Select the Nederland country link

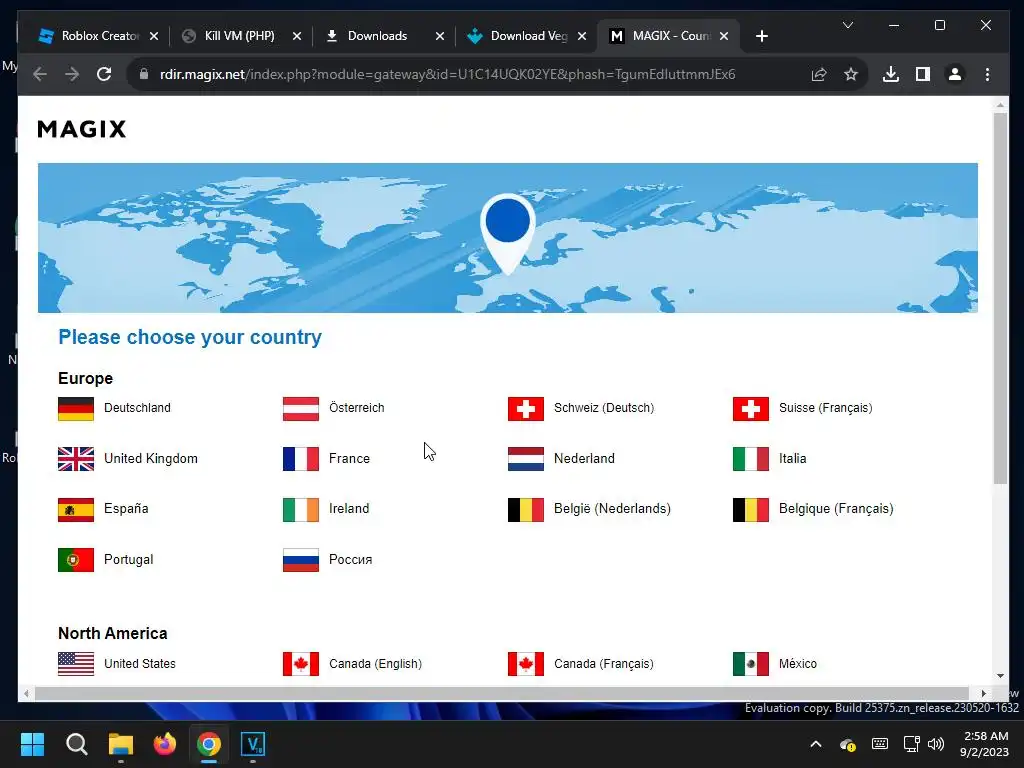point(584,458)
